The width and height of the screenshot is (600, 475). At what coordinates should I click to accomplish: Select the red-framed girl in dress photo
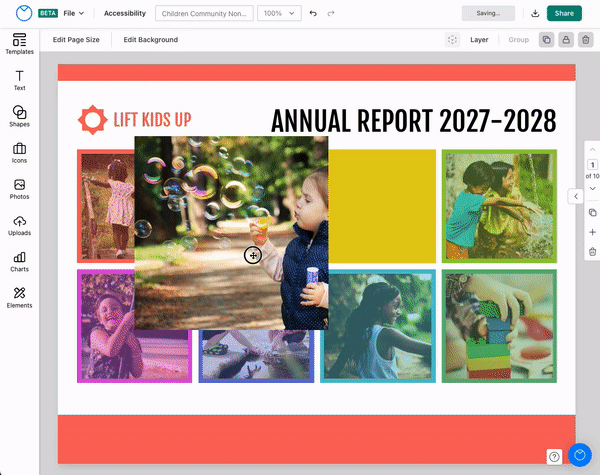106,206
